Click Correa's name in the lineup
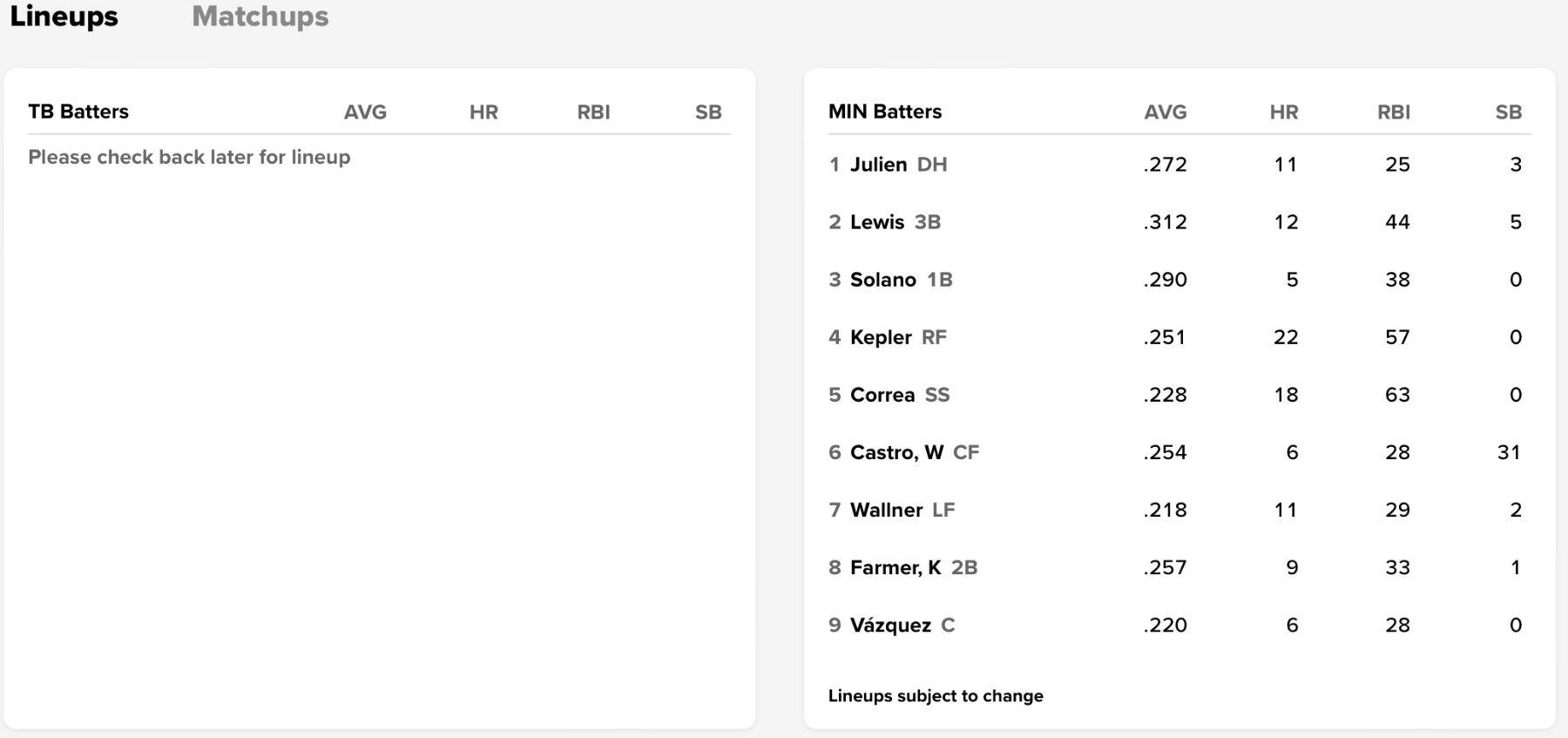 click(882, 395)
